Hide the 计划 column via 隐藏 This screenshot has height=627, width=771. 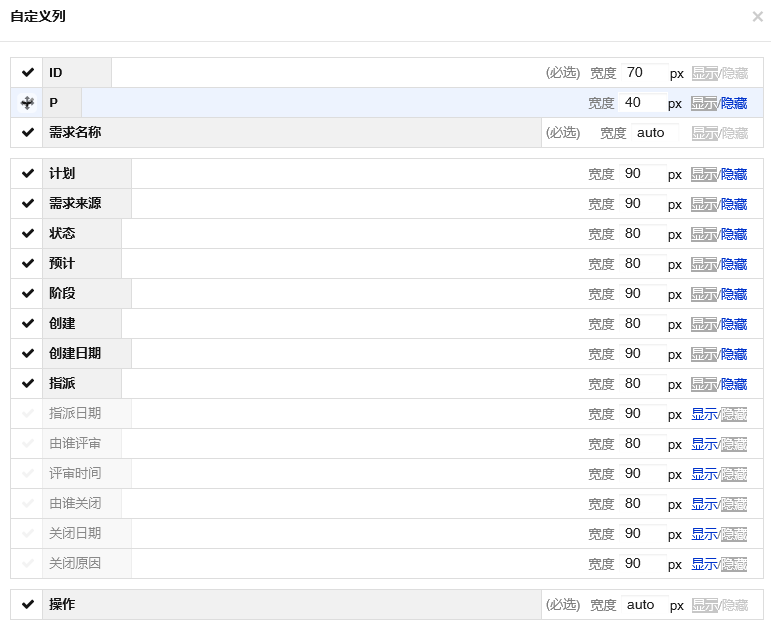click(x=734, y=174)
